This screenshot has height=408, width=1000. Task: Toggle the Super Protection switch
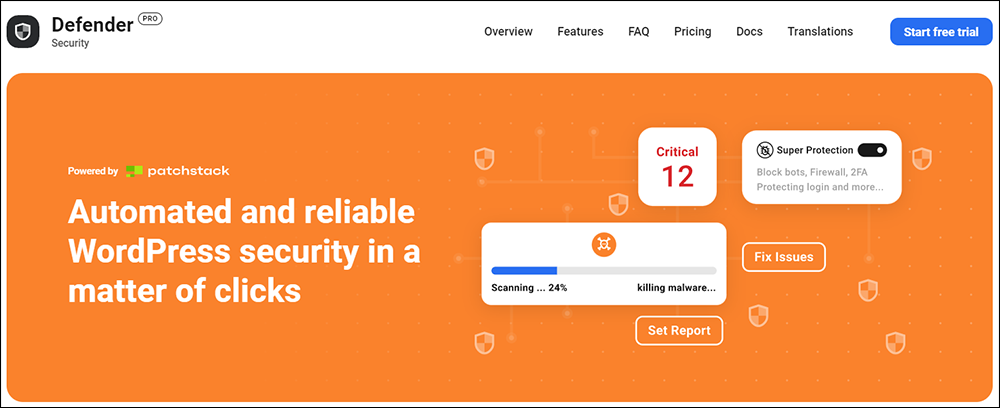click(872, 150)
